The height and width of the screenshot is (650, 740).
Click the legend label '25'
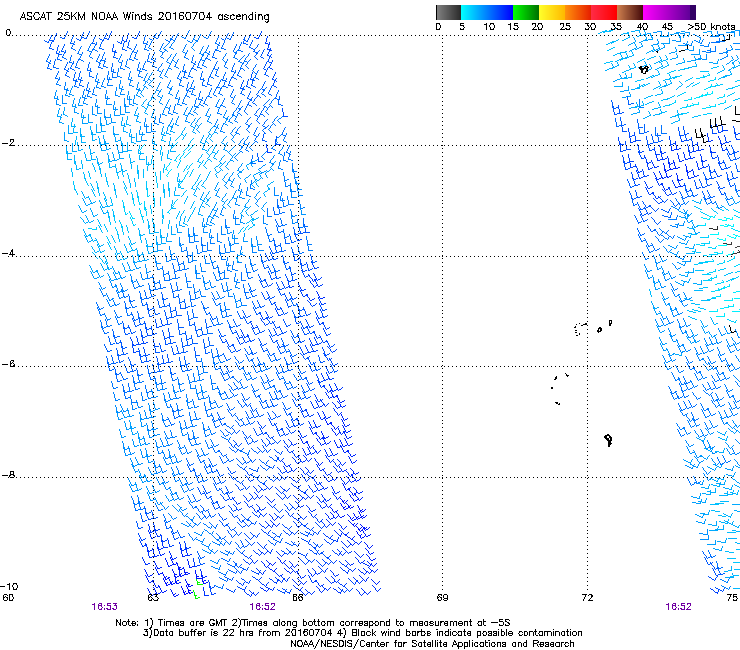tap(565, 27)
